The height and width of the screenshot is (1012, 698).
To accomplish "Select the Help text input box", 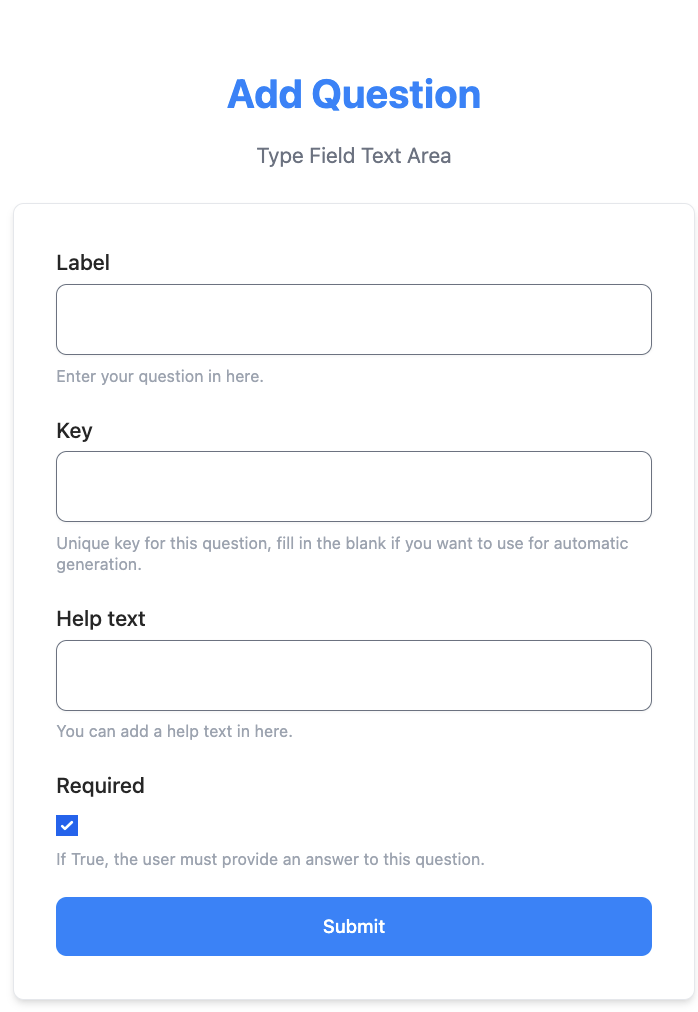I will [x=354, y=676].
